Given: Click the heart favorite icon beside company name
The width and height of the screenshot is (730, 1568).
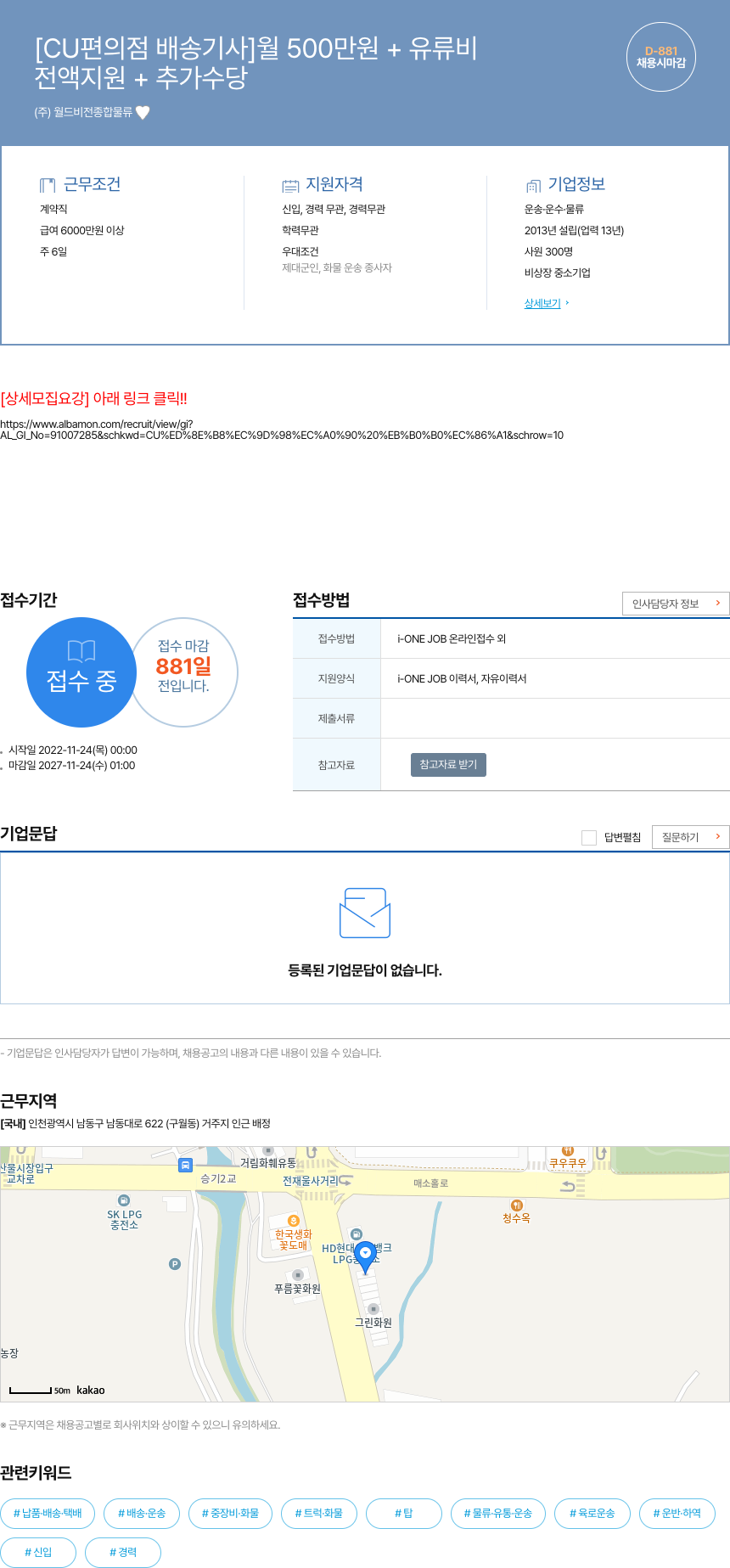Looking at the screenshot, I should 143,112.
